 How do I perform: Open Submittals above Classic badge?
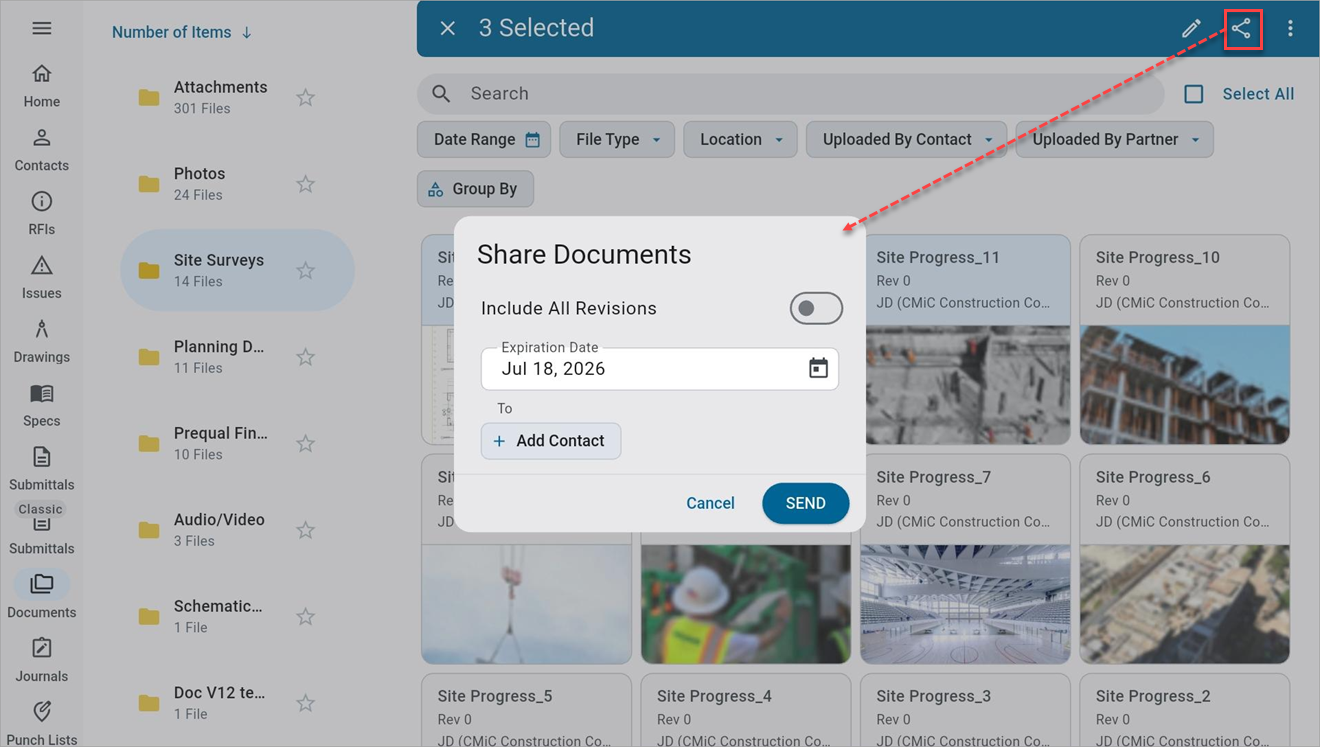point(41,470)
